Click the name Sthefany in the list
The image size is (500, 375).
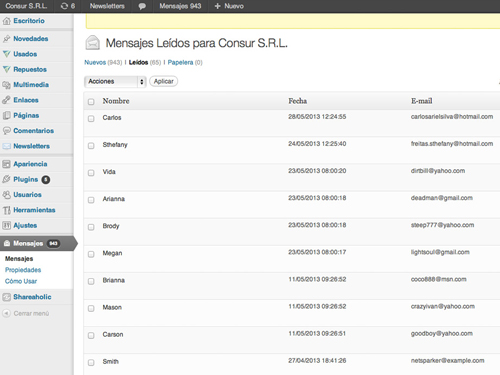click(x=115, y=145)
